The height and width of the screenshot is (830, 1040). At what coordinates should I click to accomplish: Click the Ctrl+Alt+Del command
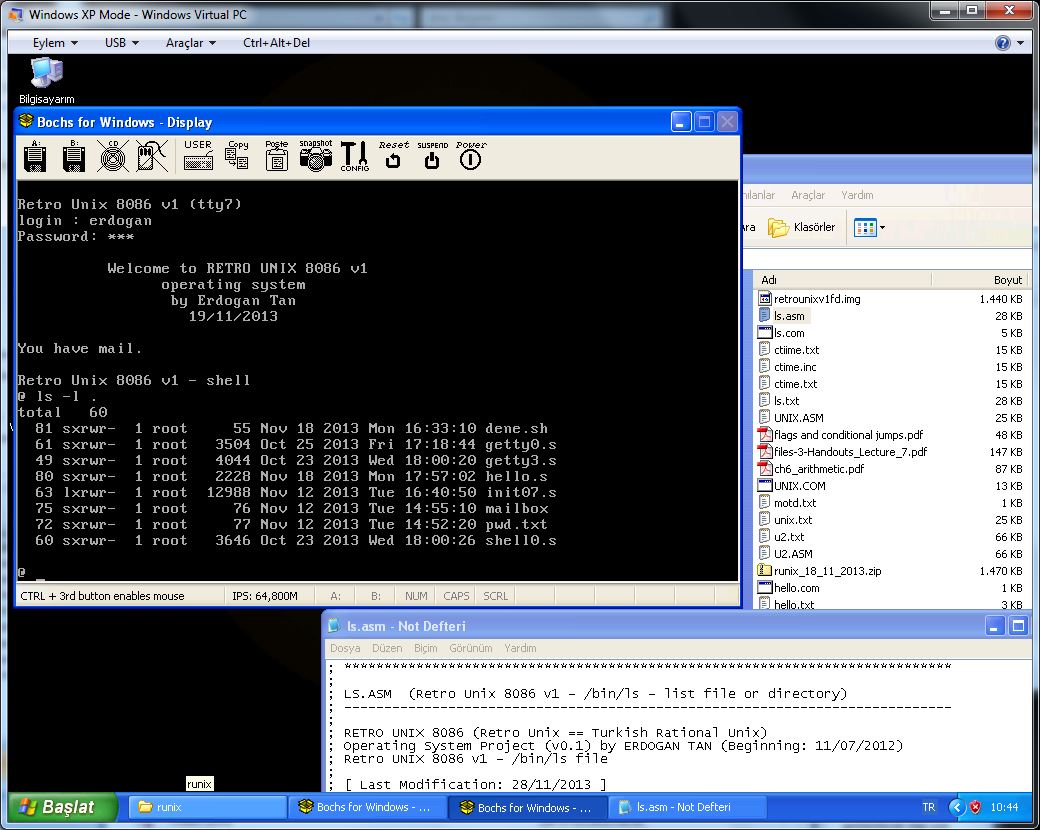tap(277, 43)
